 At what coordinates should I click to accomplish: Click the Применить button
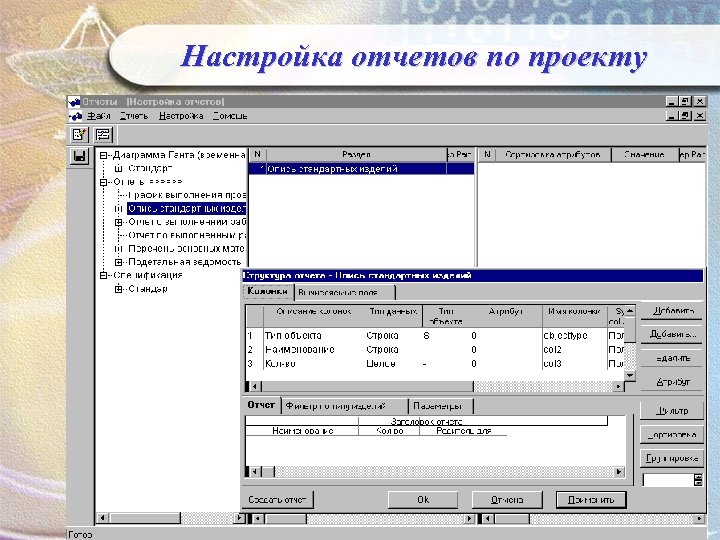tap(591, 500)
